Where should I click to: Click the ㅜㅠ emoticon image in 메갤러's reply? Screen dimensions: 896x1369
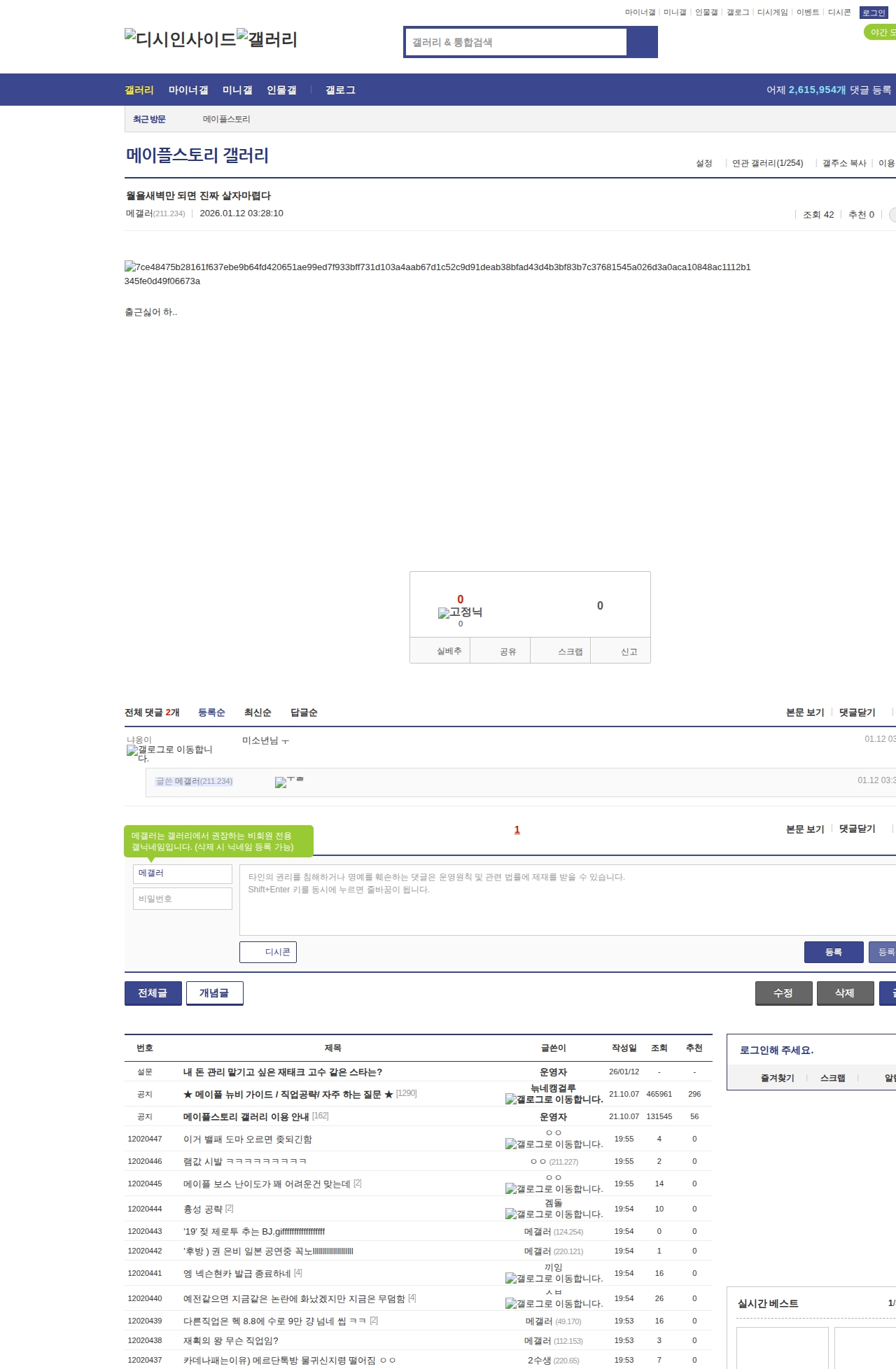289,781
